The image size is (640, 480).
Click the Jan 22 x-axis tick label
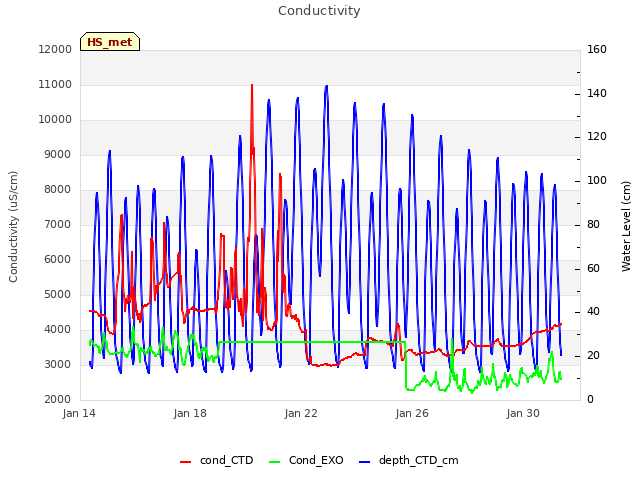tap(301, 413)
